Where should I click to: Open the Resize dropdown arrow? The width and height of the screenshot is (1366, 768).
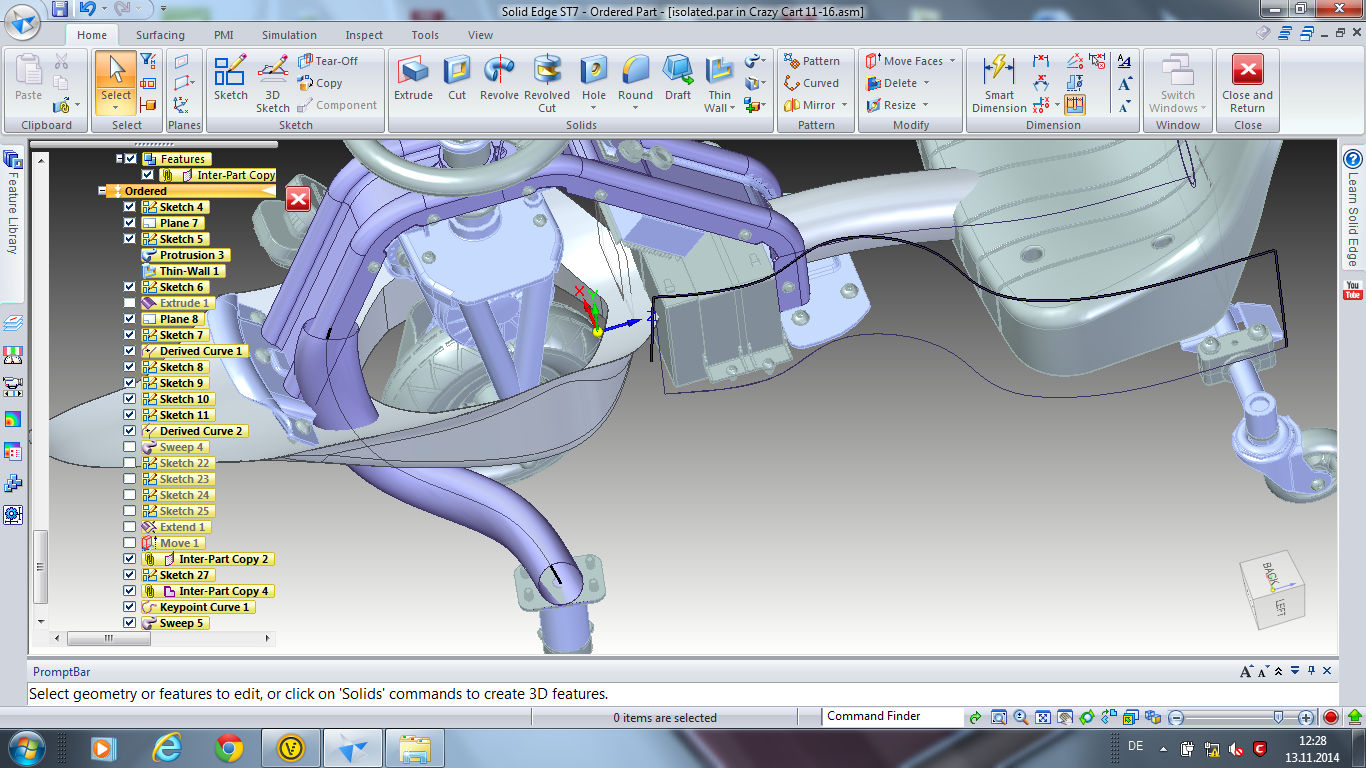(925, 105)
